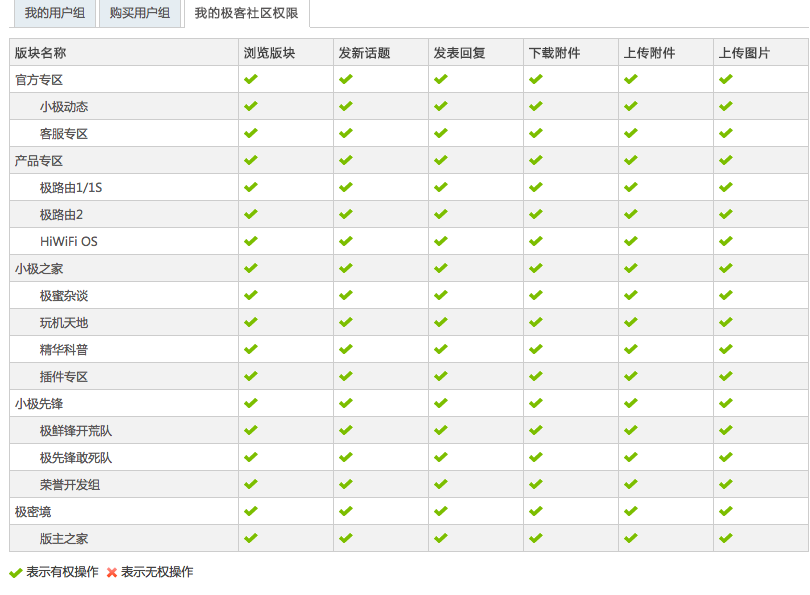Select the HiWiFi OS row name
The height and width of the screenshot is (595, 810).
(69, 242)
